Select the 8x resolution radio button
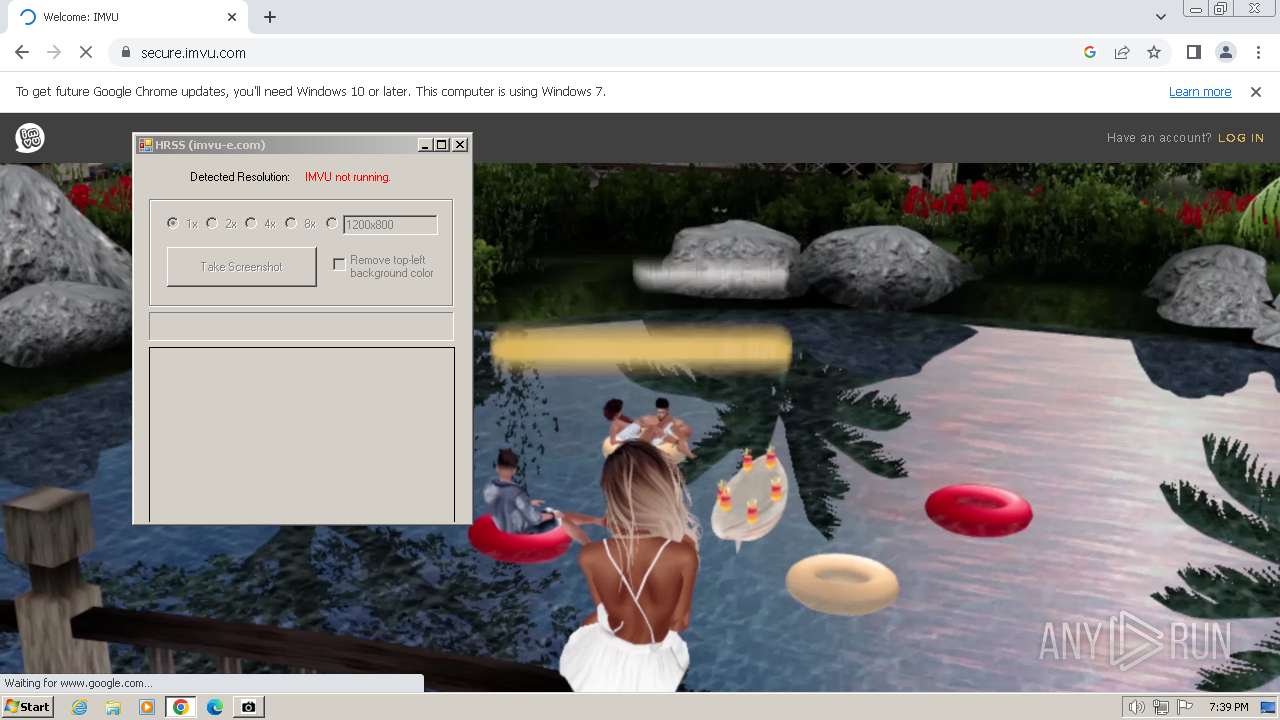Image resolution: width=1280 pixels, height=720 pixels. click(x=291, y=224)
